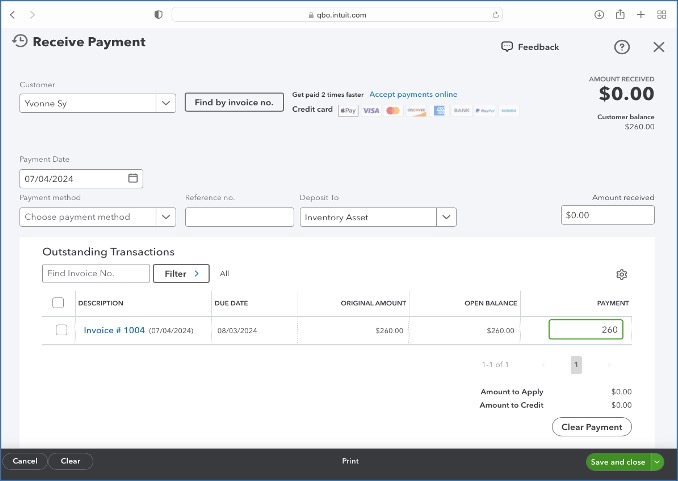678x481 pixels.
Task: Expand the Deposit To Inventory Asset dropdown
Action: [446, 217]
